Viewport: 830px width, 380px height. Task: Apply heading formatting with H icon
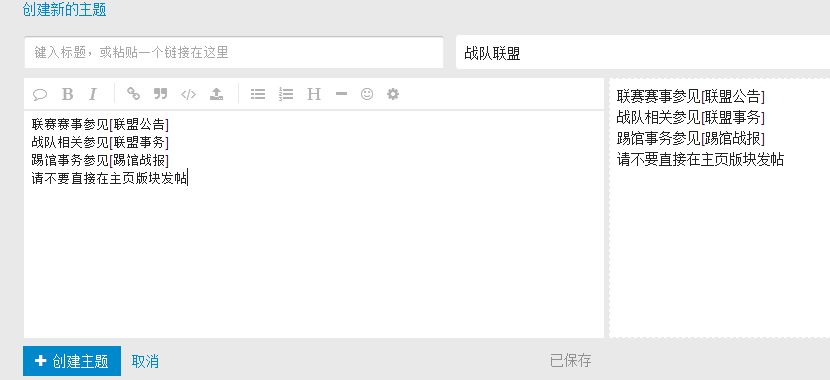coord(314,94)
